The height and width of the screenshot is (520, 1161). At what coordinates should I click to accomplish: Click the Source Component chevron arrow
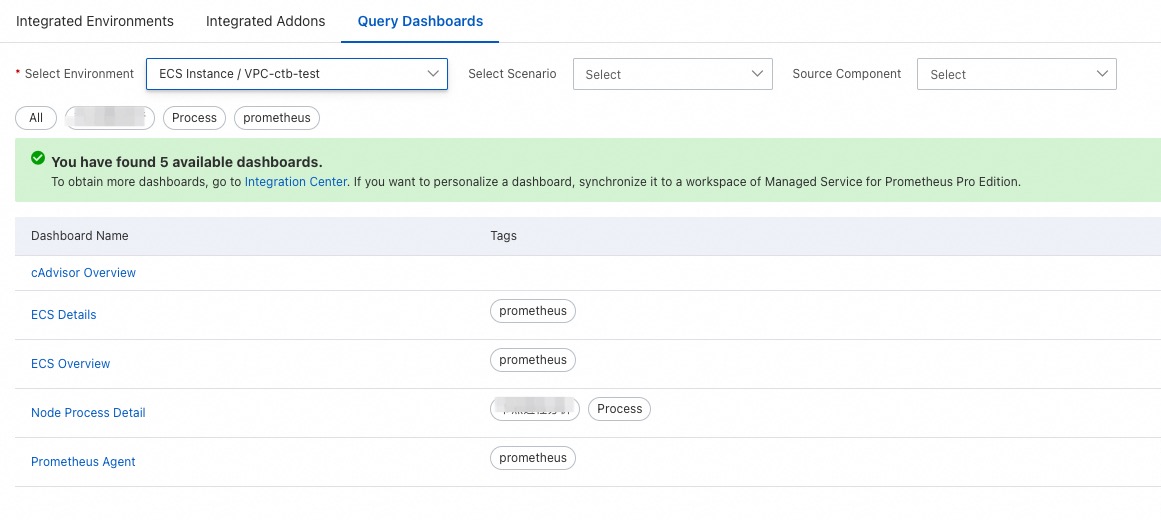pyautogui.click(x=1101, y=74)
